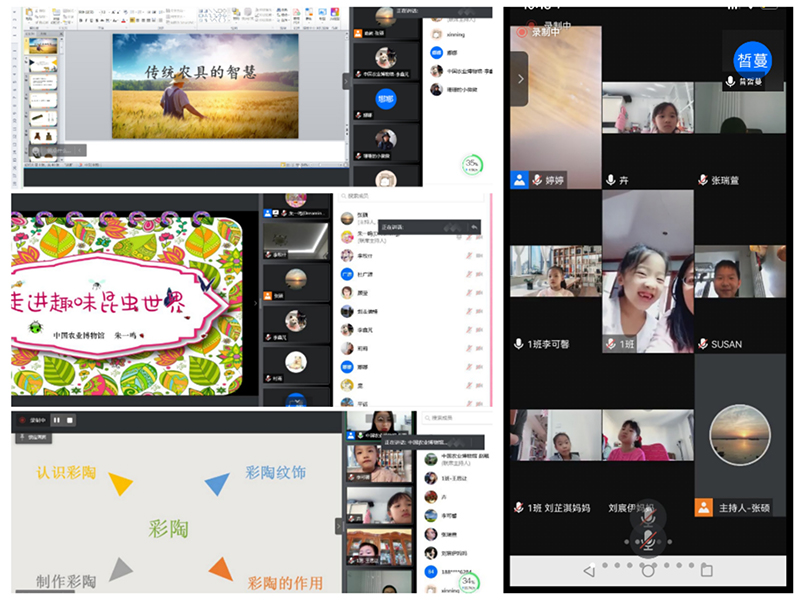Expand the side panel arrow on the phone meeting

click(519, 79)
